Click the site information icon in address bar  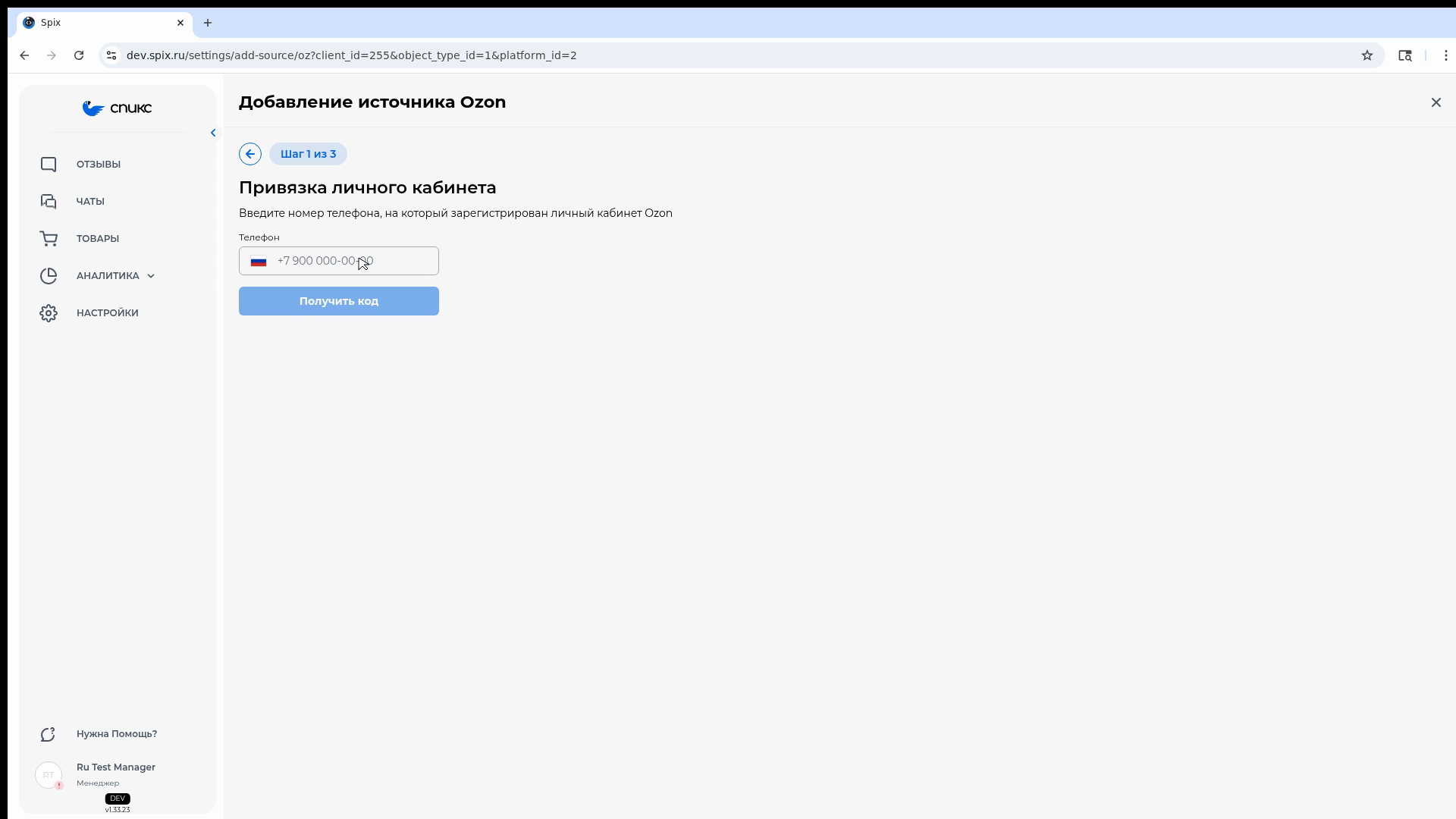[x=111, y=55]
